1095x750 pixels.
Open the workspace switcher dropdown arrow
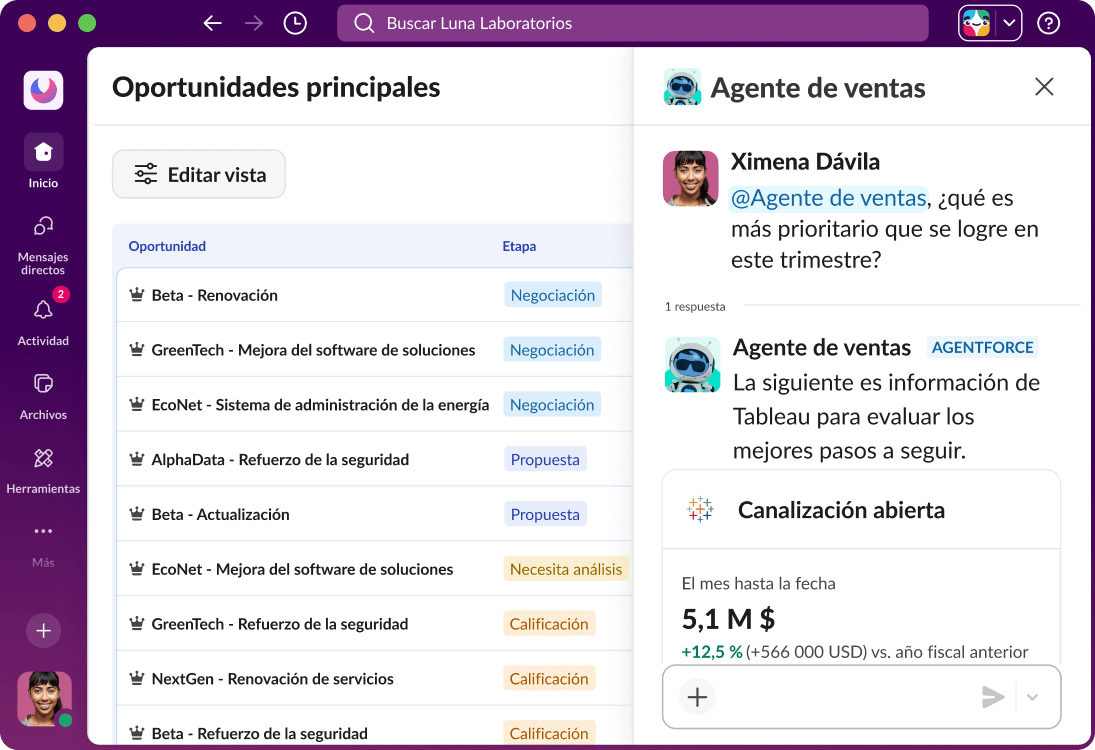(x=1009, y=22)
